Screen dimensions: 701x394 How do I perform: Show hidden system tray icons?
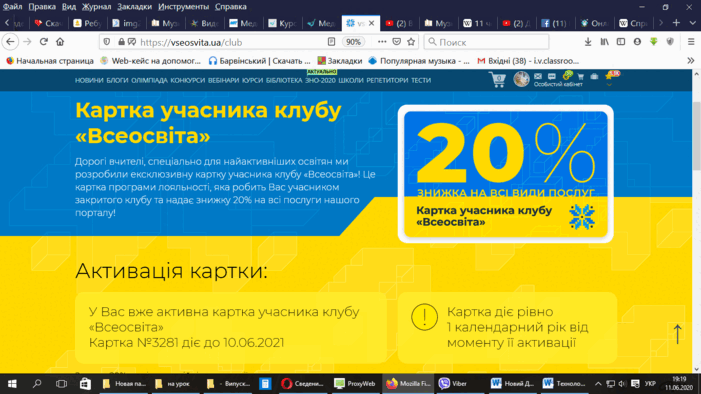tap(598, 384)
